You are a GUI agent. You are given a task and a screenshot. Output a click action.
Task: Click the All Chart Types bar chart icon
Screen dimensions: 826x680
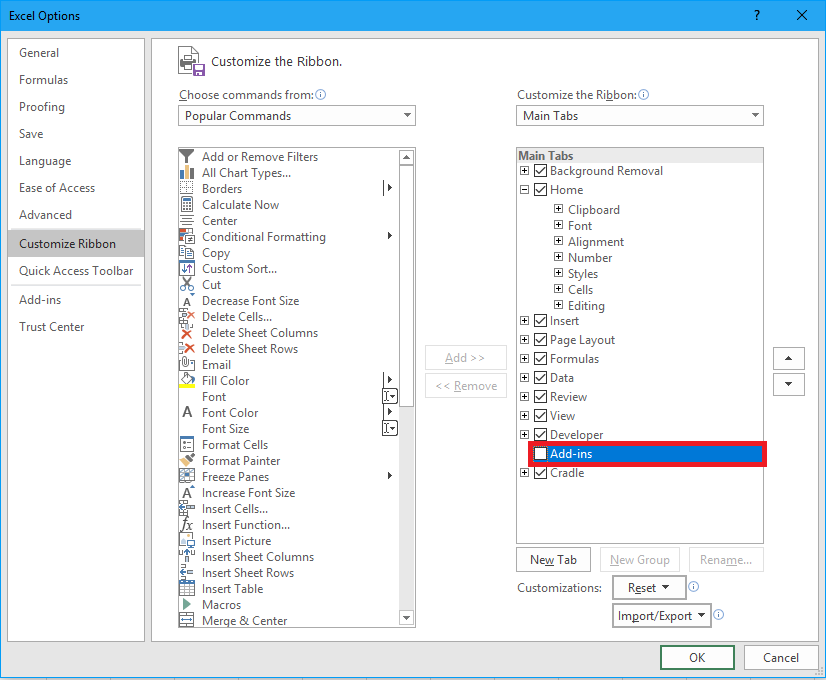[x=186, y=173]
